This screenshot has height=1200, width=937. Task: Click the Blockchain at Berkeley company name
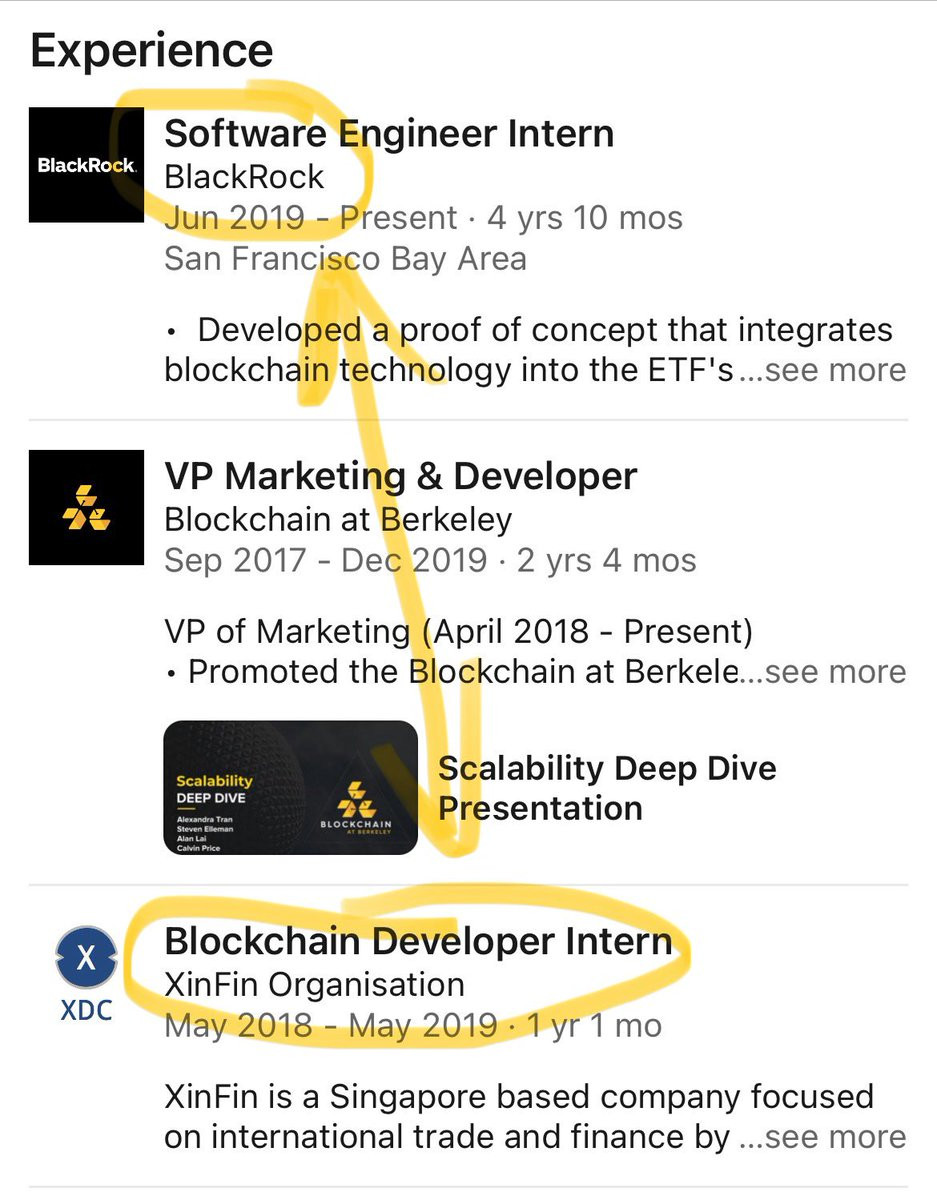[x=338, y=520]
